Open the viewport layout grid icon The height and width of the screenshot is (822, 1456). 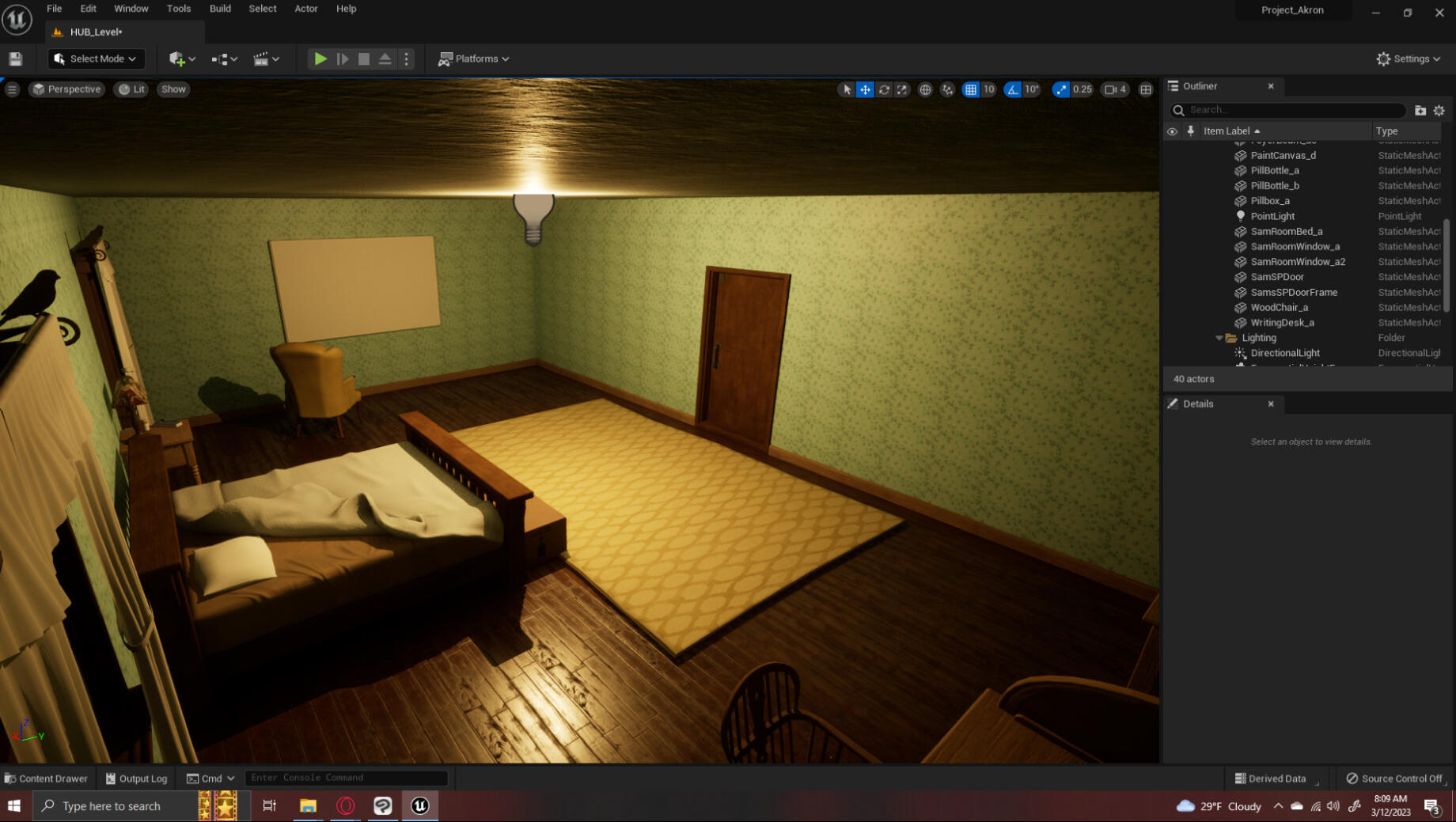coord(1145,89)
